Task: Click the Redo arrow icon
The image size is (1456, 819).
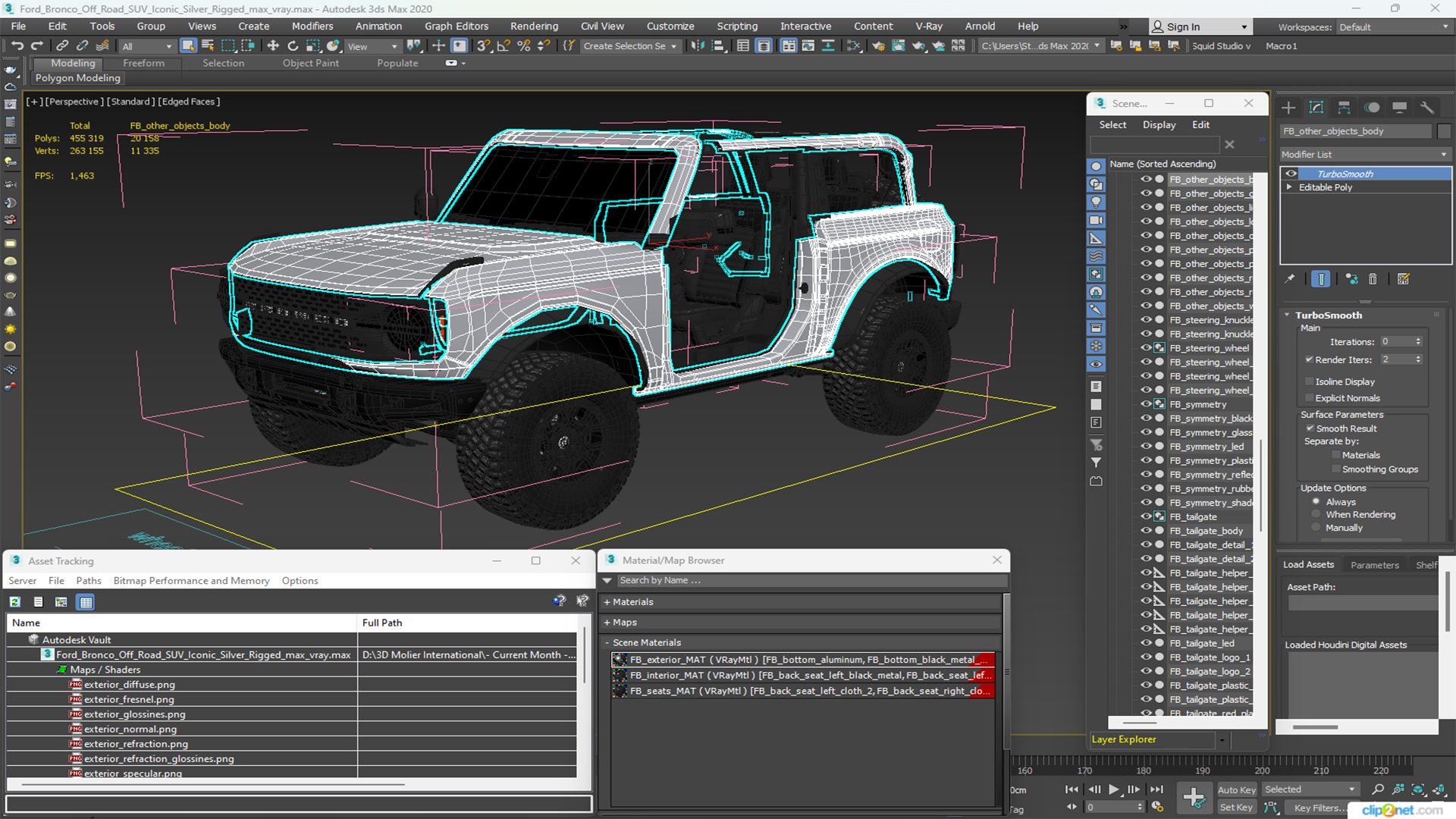Action: [36, 46]
